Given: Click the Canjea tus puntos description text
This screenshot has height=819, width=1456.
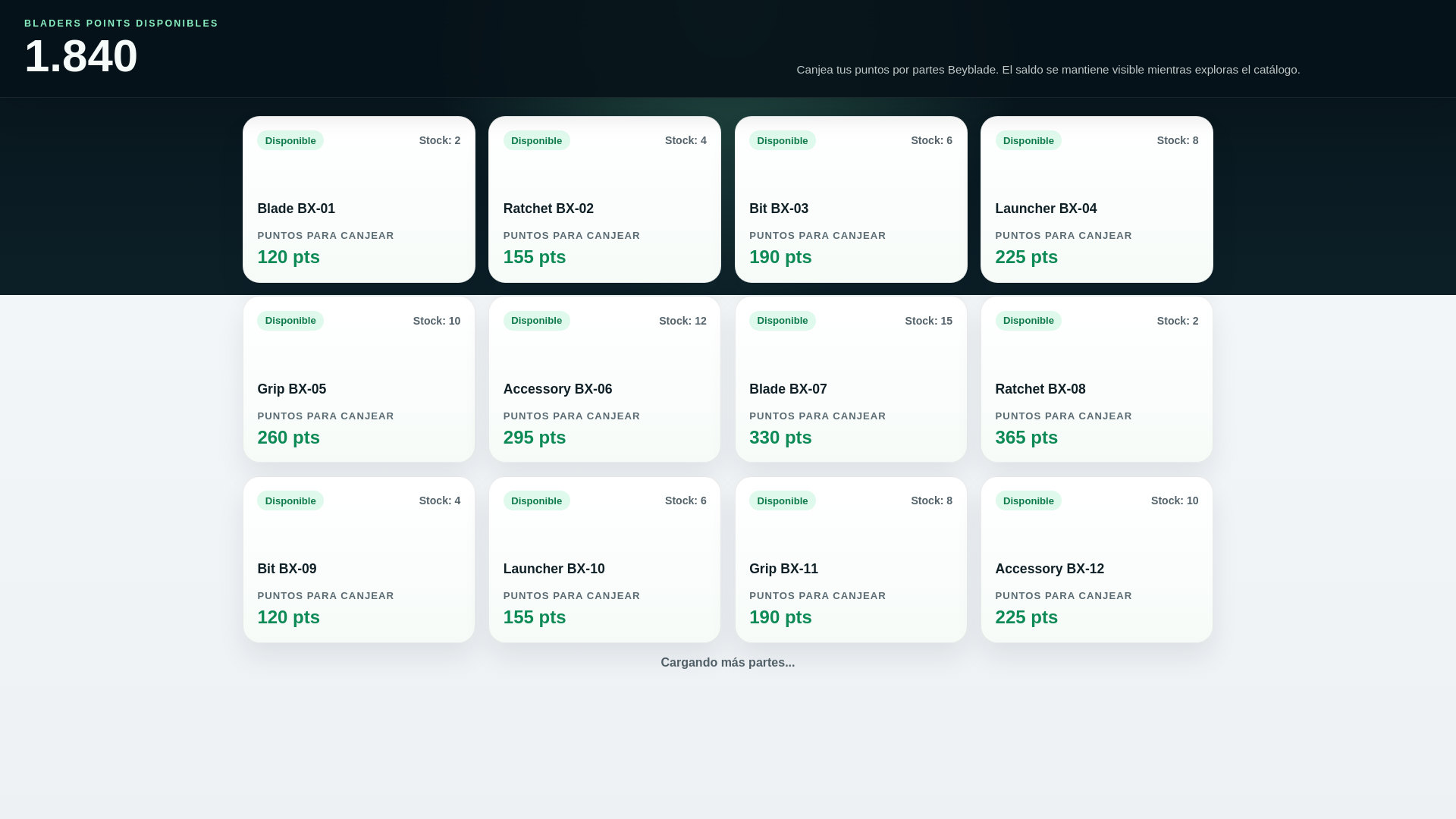Looking at the screenshot, I should click(1048, 70).
